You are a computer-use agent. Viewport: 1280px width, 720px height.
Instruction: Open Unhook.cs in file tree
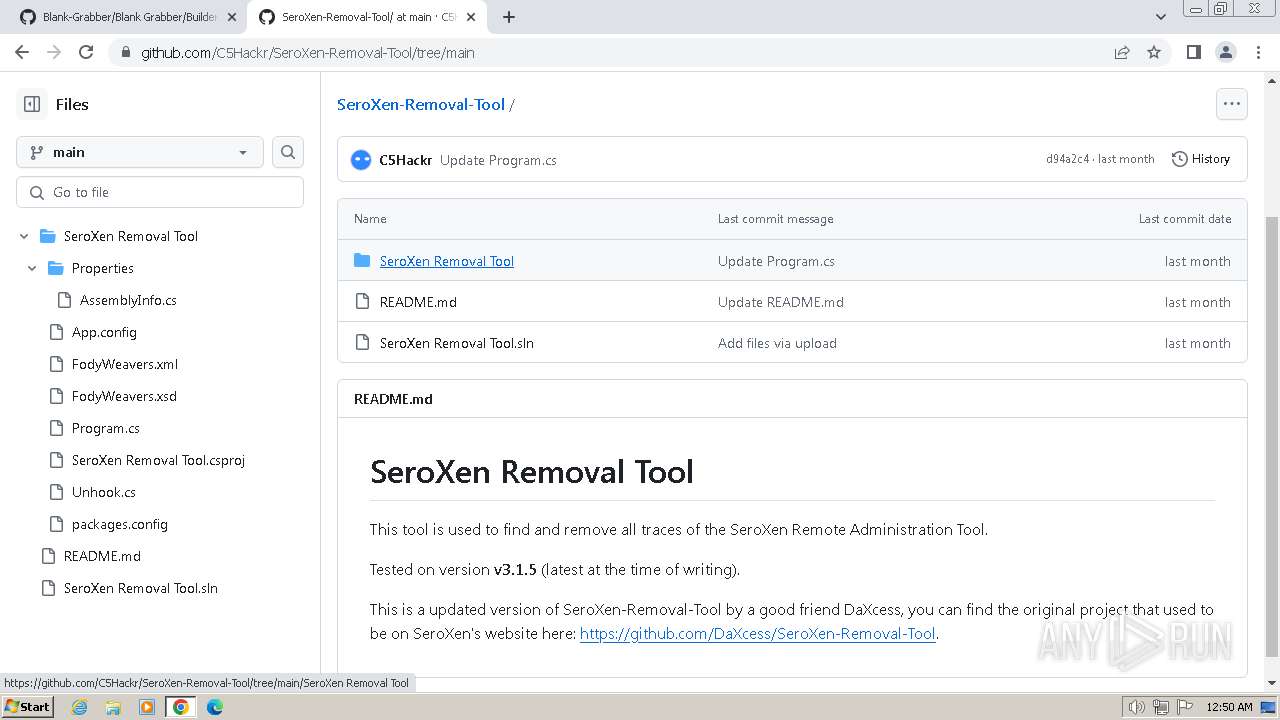point(104,492)
